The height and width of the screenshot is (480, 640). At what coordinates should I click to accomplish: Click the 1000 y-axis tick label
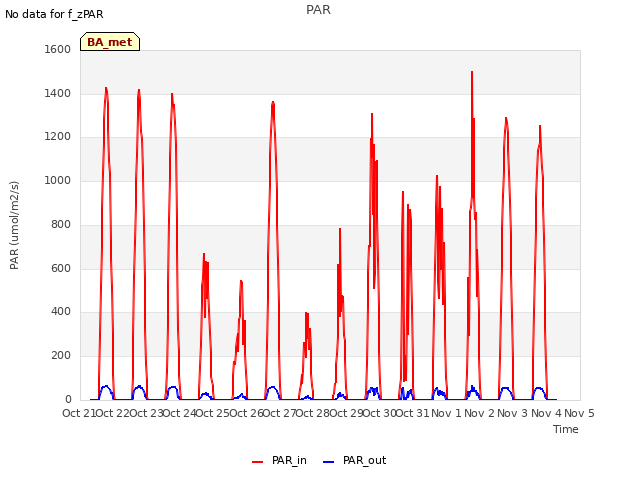(58, 180)
